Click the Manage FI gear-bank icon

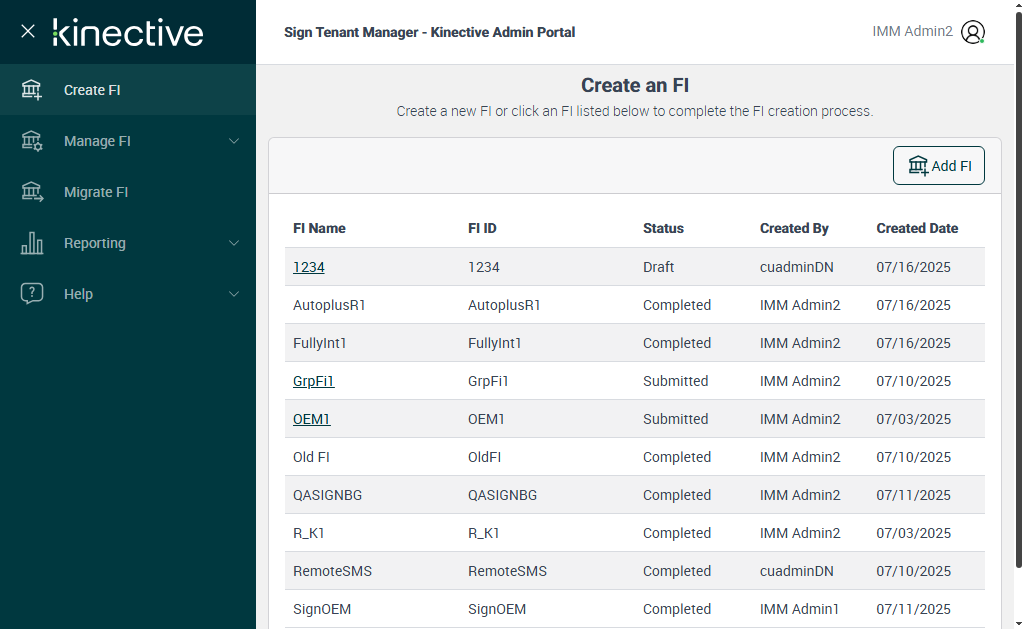point(32,141)
